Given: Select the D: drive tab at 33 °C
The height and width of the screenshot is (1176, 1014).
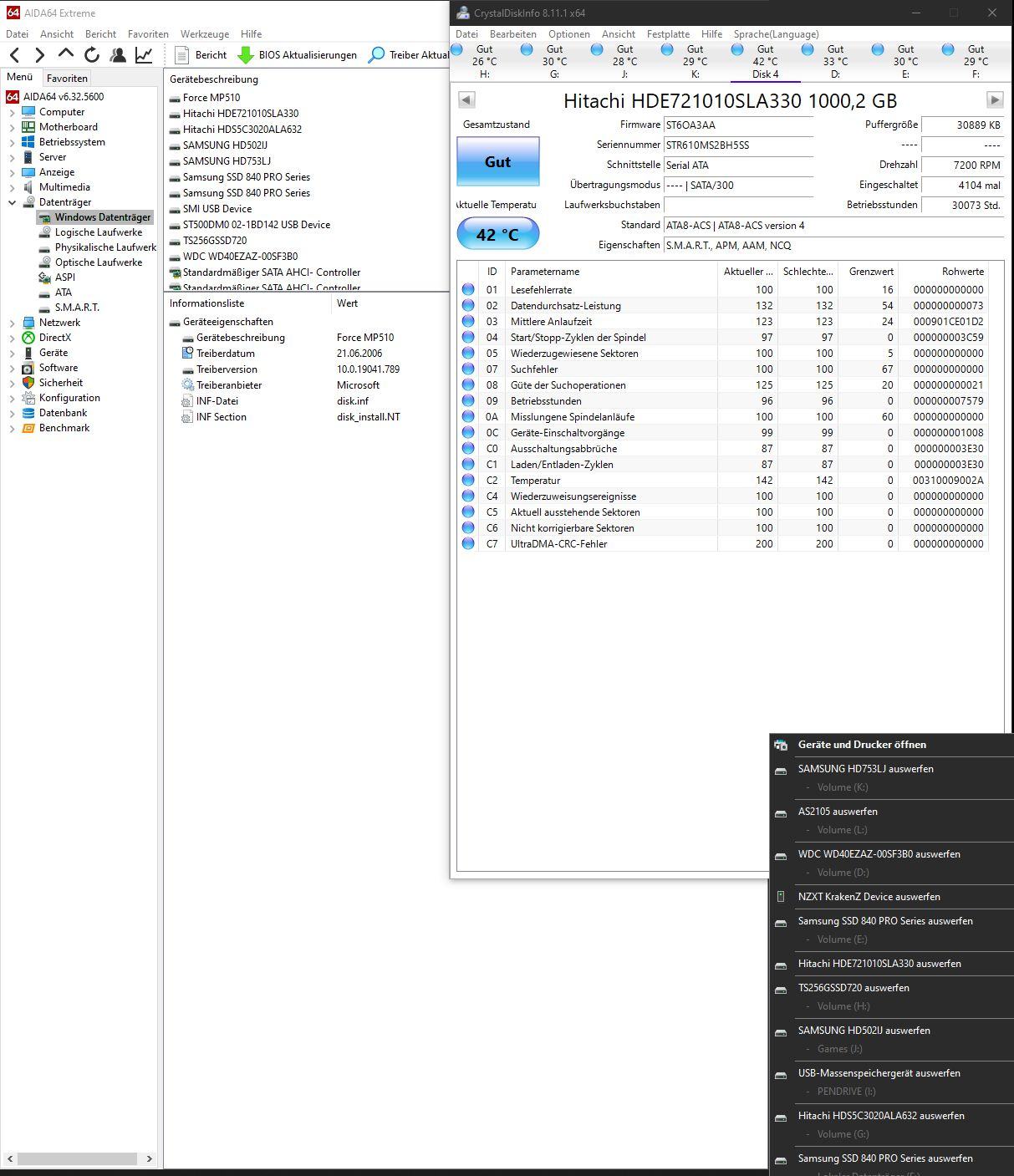Looking at the screenshot, I should tap(835, 62).
